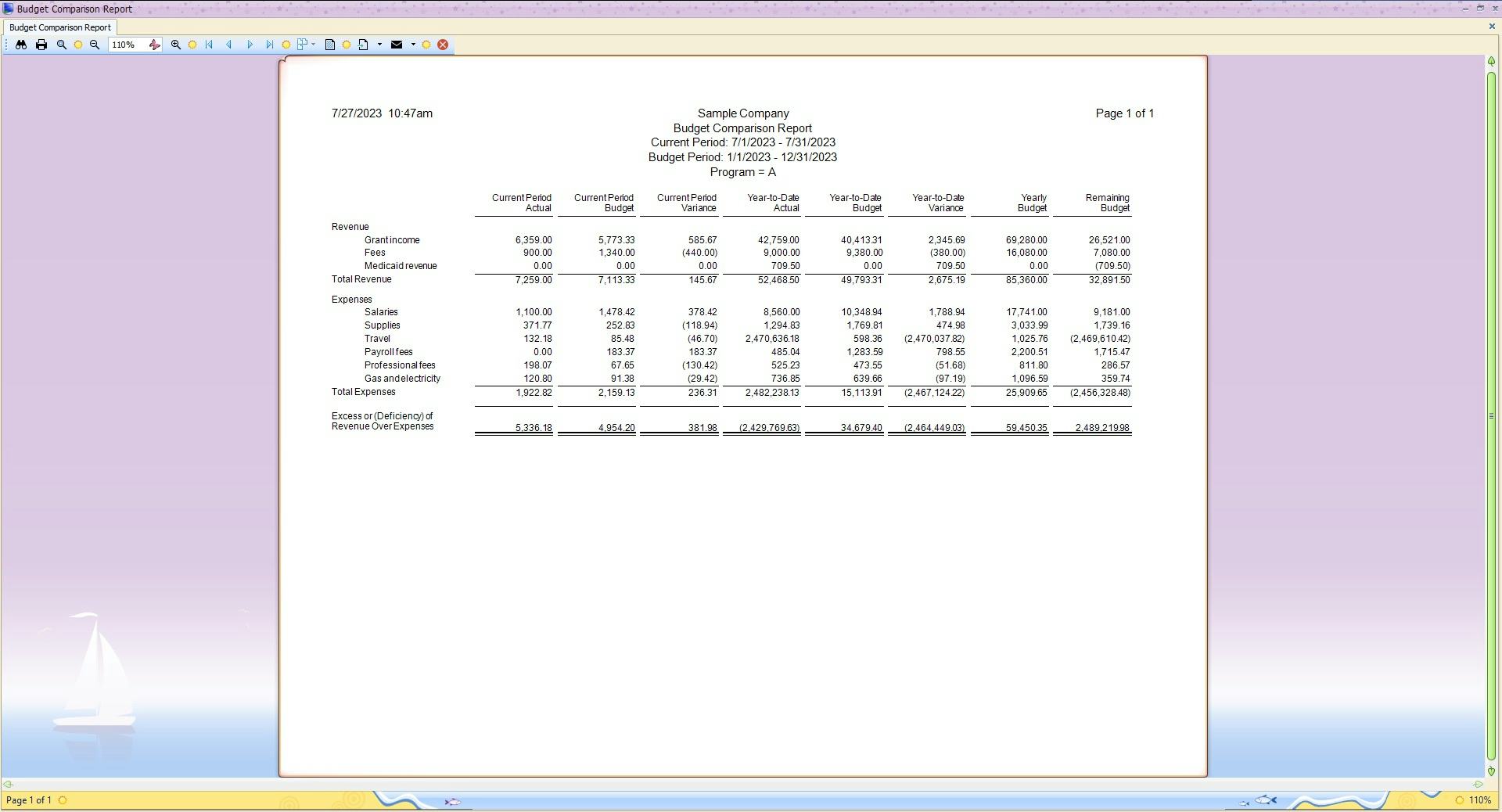Zoom in on the report page
The height and width of the screenshot is (812, 1502).
(176, 45)
